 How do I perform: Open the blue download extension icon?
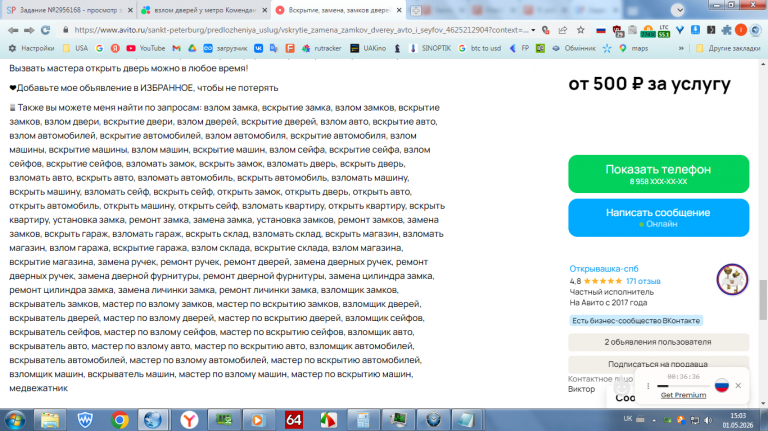[x=695, y=30]
